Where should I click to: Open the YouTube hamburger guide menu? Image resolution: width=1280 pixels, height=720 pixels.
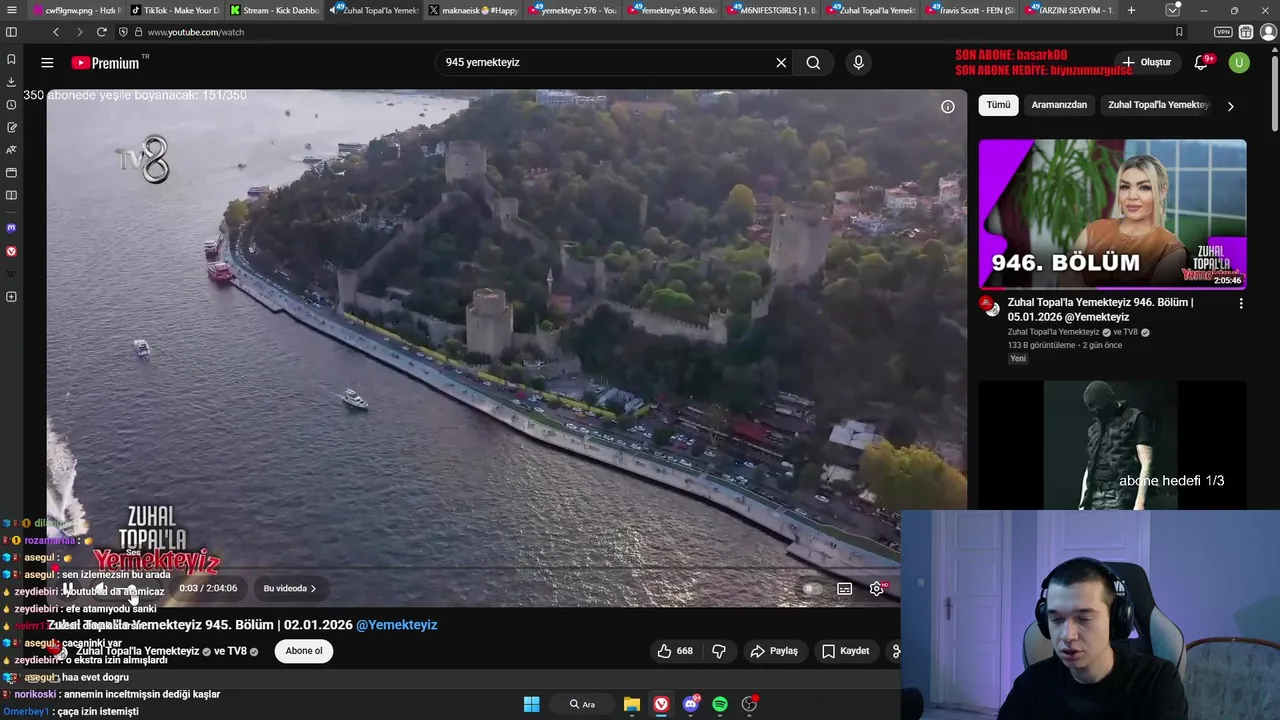(x=47, y=63)
